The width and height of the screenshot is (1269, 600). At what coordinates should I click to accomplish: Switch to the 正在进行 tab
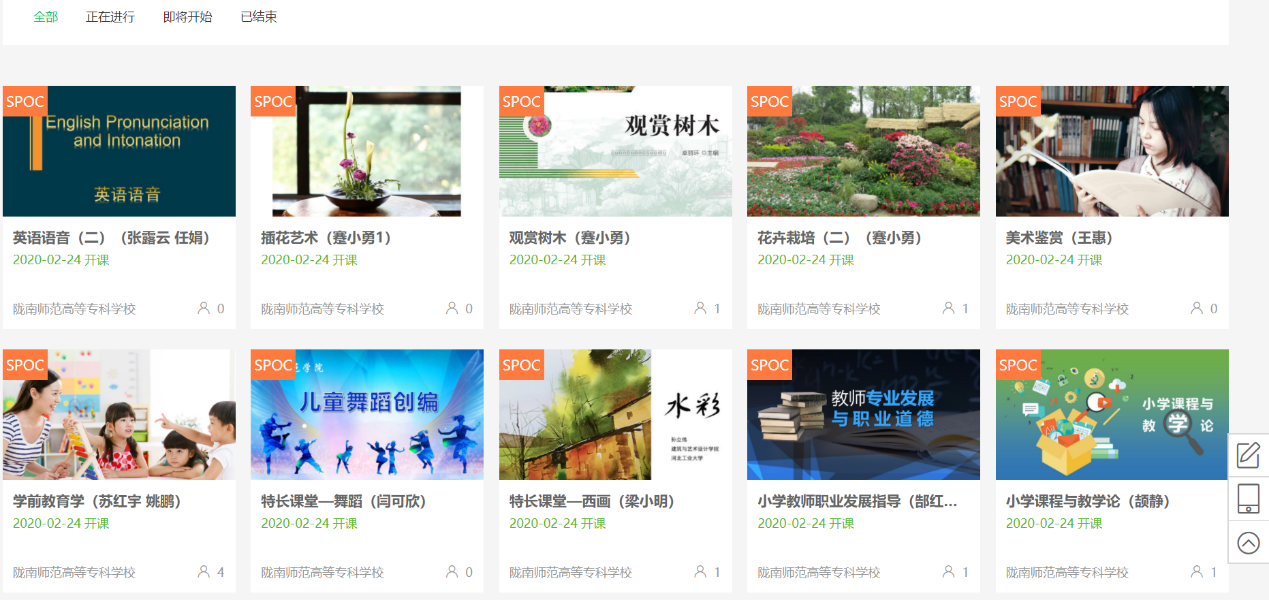click(110, 17)
